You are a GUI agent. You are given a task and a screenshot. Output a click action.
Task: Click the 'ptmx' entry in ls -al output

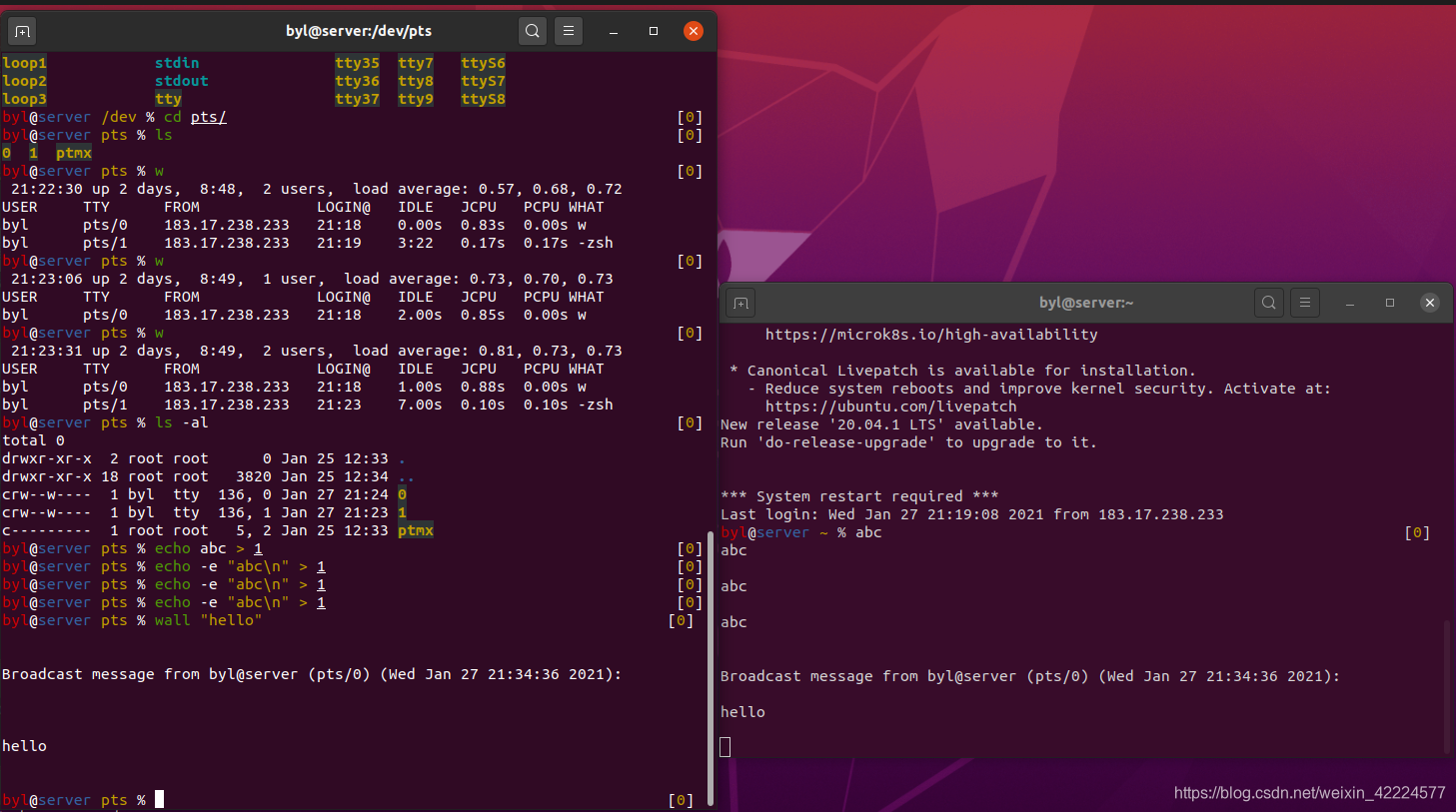coord(416,530)
